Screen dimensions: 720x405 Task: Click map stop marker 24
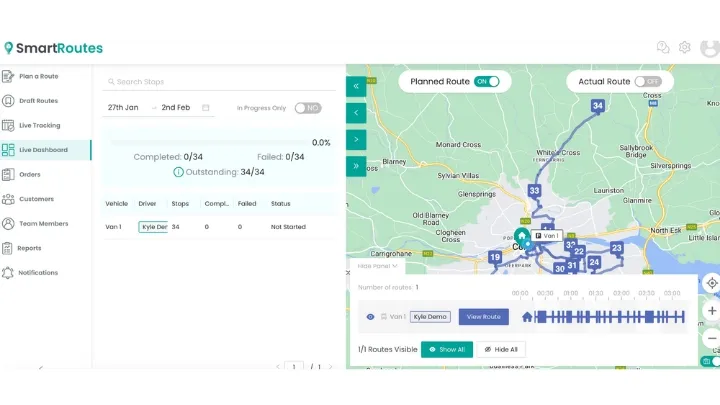point(594,262)
